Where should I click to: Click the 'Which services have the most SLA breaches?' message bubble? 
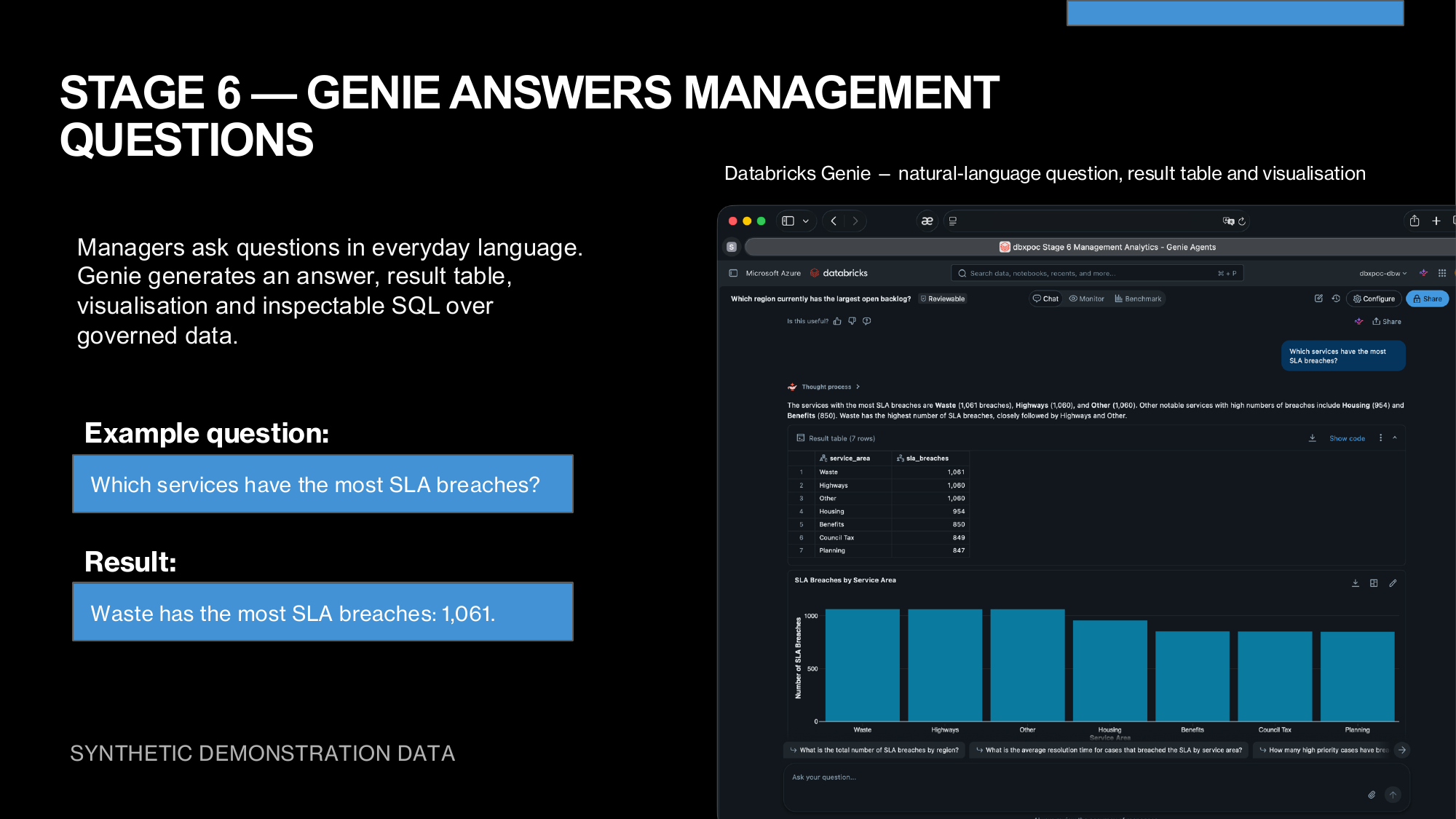[x=1343, y=356]
